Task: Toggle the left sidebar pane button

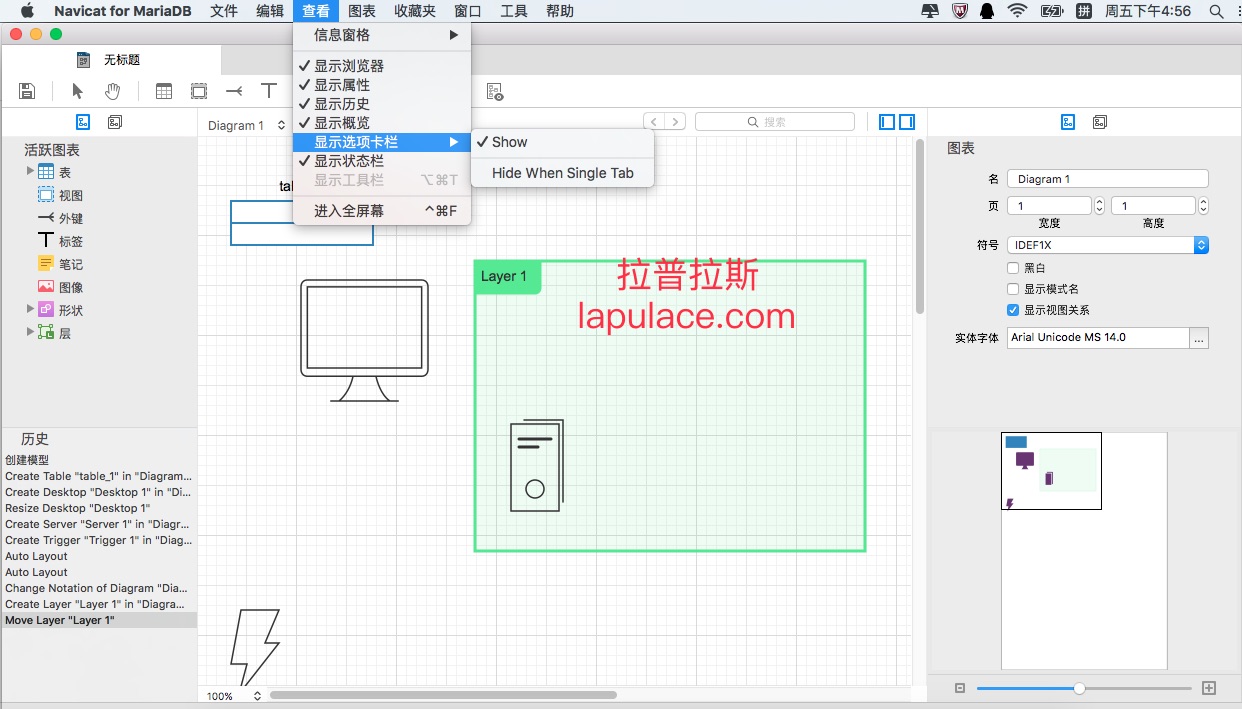Action: (x=887, y=122)
